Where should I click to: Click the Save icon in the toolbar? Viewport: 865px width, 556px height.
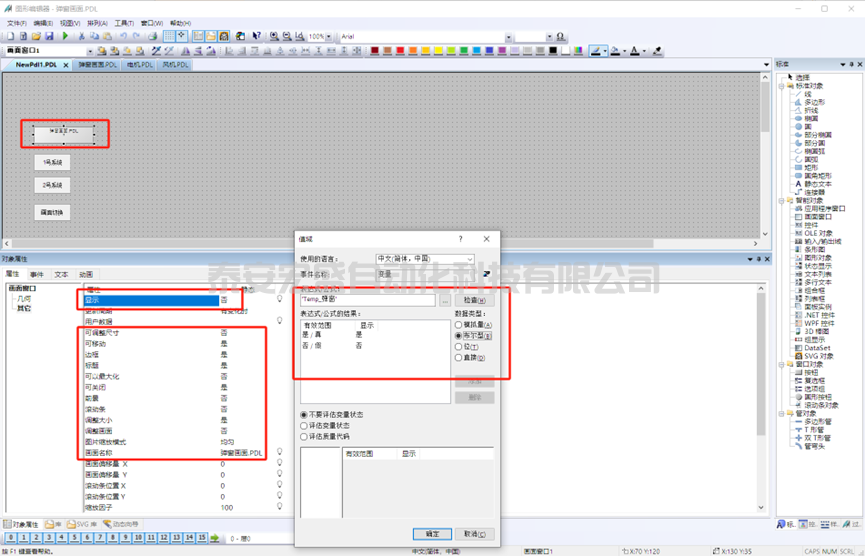49,37
